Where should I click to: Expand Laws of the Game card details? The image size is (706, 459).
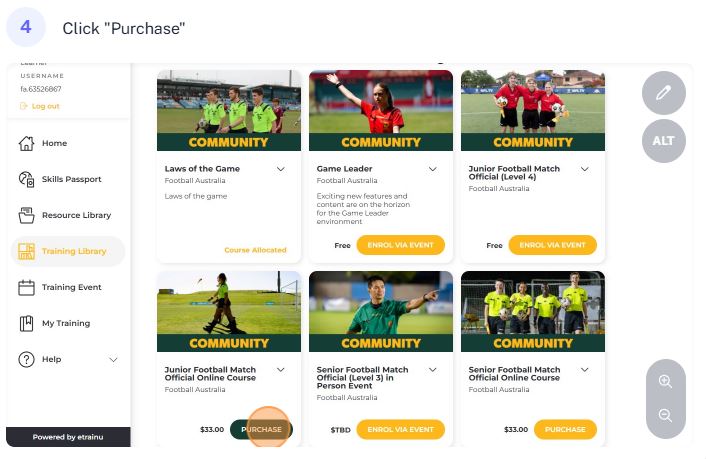281,169
